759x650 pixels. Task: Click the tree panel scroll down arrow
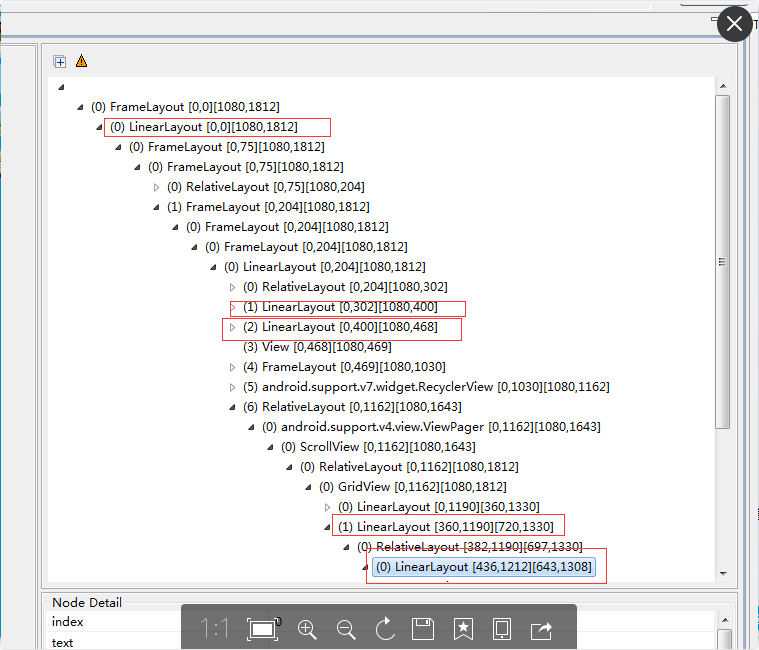point(723,574)
